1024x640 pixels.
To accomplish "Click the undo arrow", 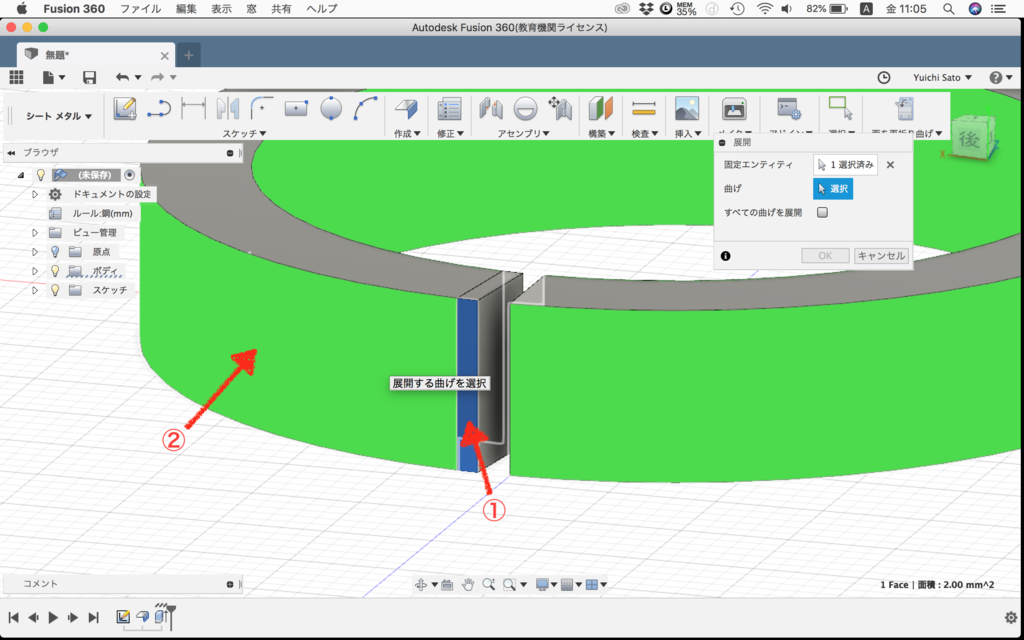I will (122, 77).
